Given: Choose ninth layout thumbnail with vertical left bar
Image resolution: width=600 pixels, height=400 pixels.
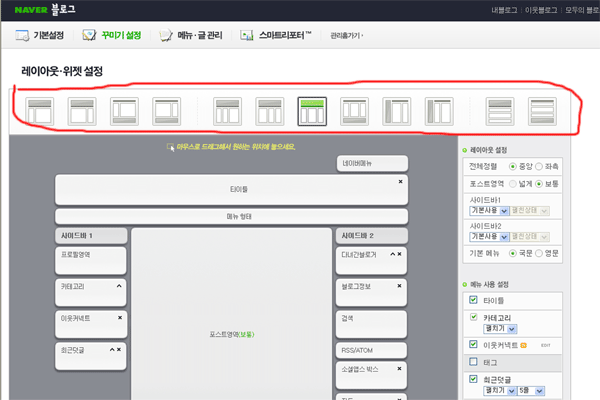Looking at the screenshot, I should (x=396, y=111).
